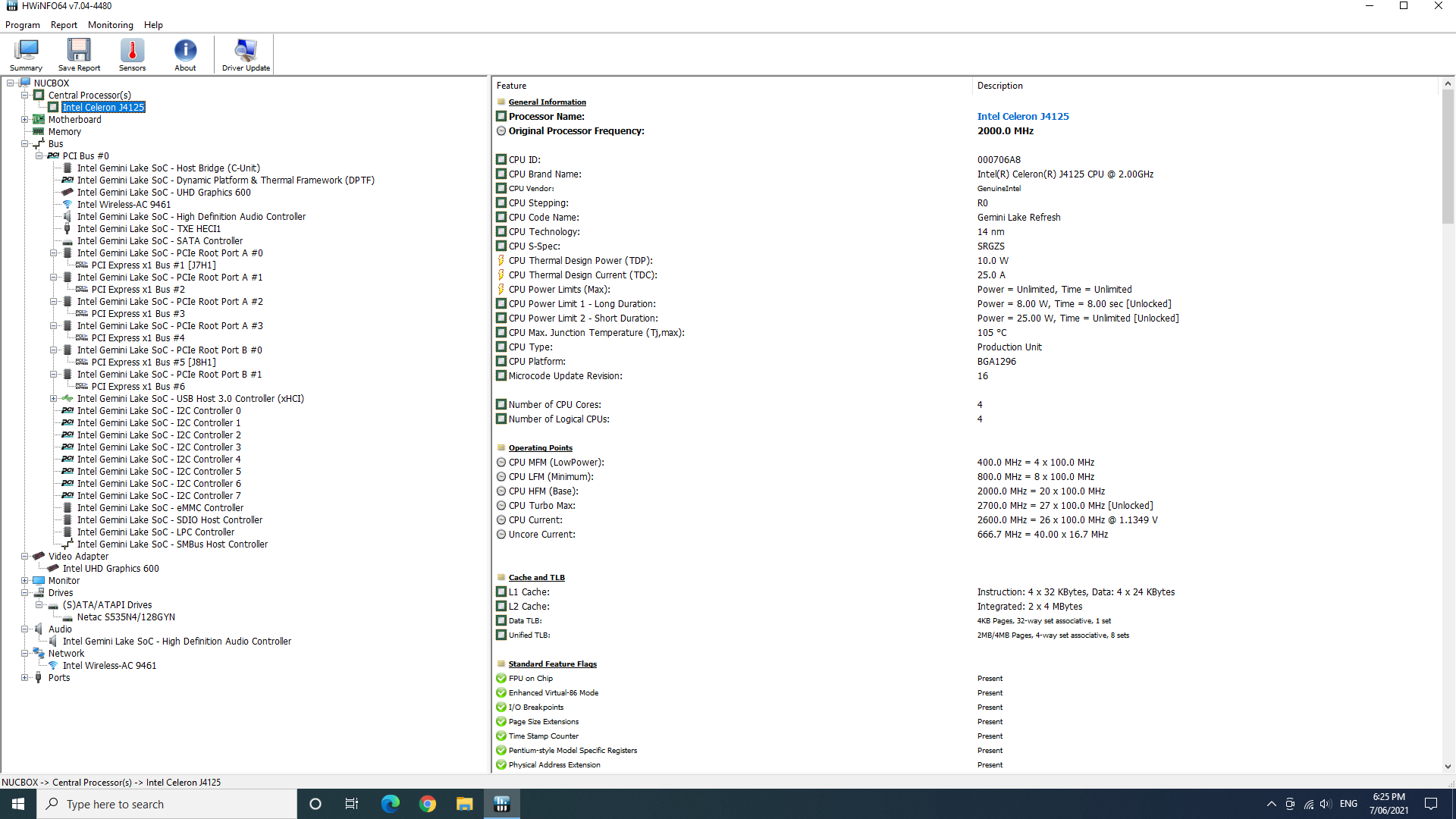This screenshot has width=1456, height=819.
Task: Open File Explorer from the taskbar
Action: click(464, 804)
